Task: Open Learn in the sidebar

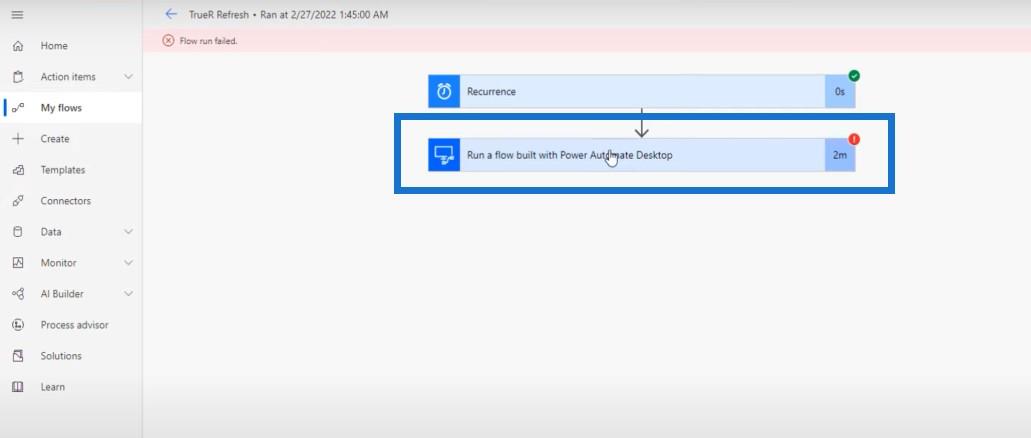Action: [x=71, y=387]
